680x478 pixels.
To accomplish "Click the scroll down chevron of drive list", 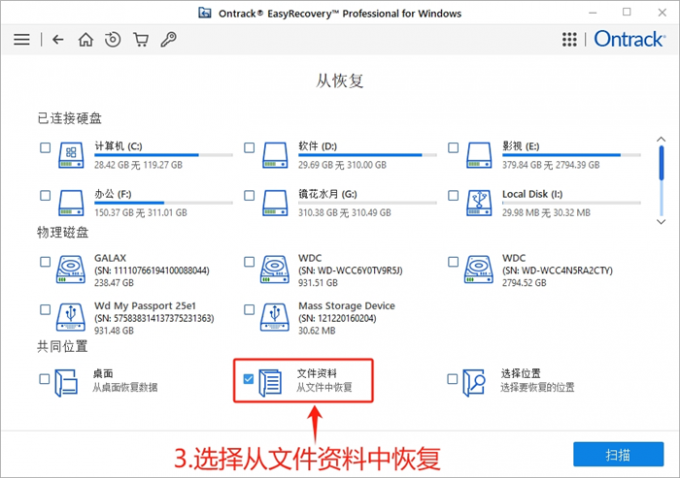I will pos(661,222).
